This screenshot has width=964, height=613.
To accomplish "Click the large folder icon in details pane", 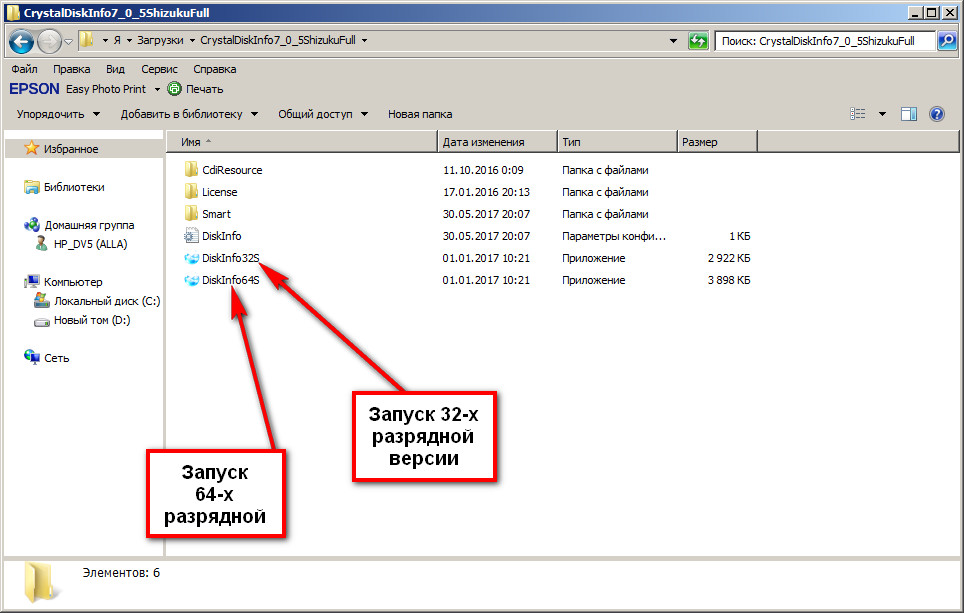I will pyautogui.click(x=40, y=582).
